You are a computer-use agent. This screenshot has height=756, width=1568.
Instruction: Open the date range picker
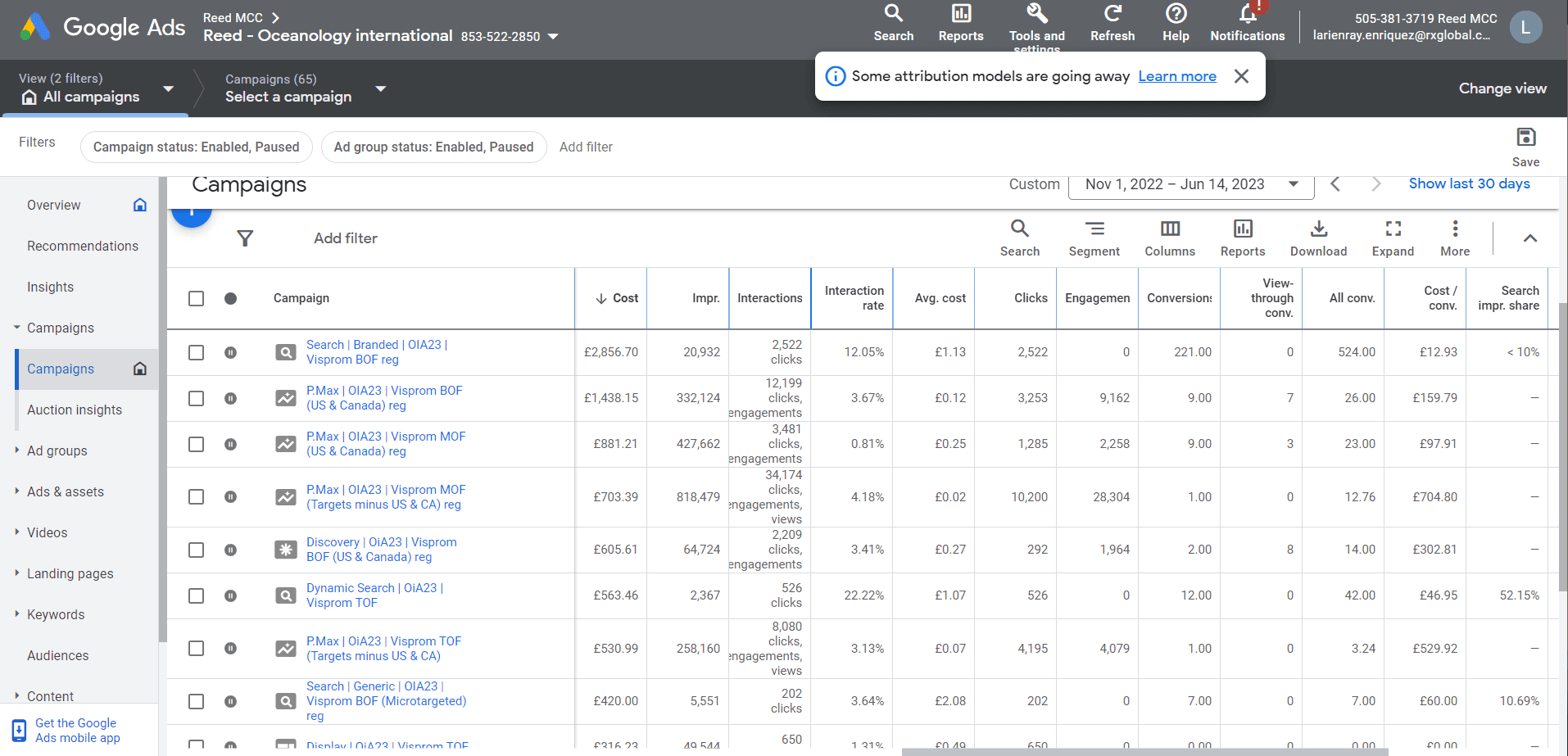coord(1191,184)
